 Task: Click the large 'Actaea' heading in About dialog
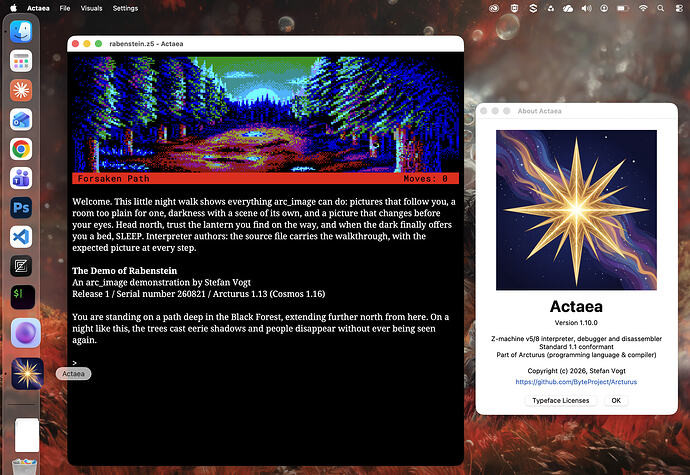point(576,306)
